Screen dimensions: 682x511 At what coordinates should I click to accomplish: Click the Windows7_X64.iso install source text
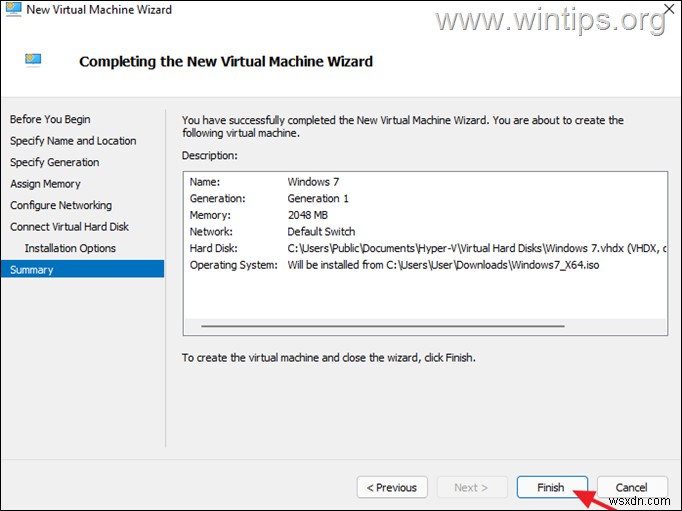click(443, 265)
